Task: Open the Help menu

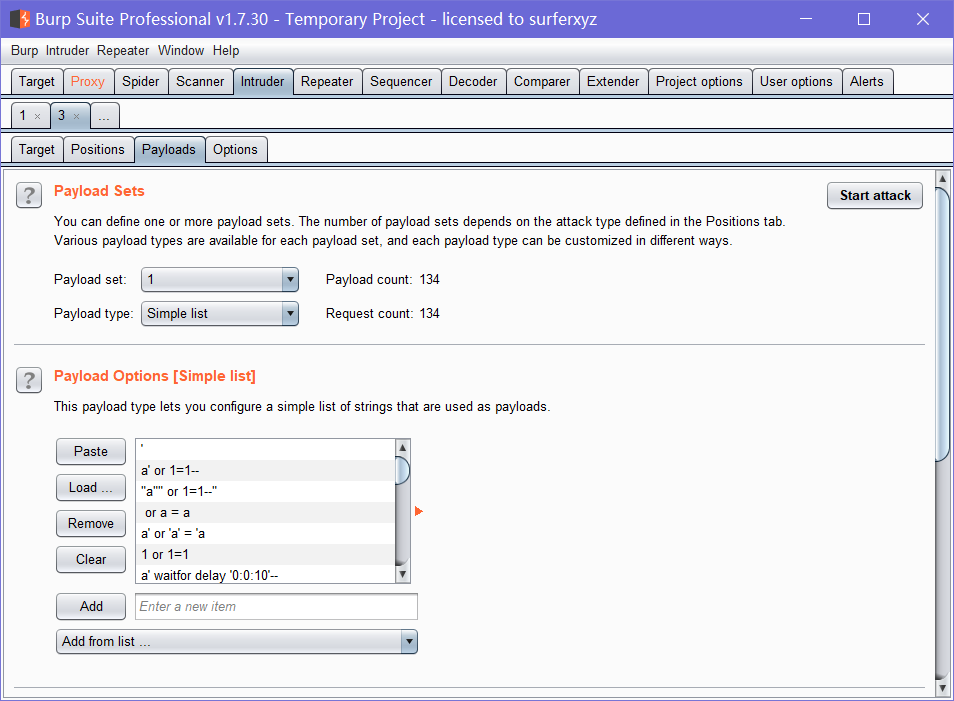Action: coord(226,51)
